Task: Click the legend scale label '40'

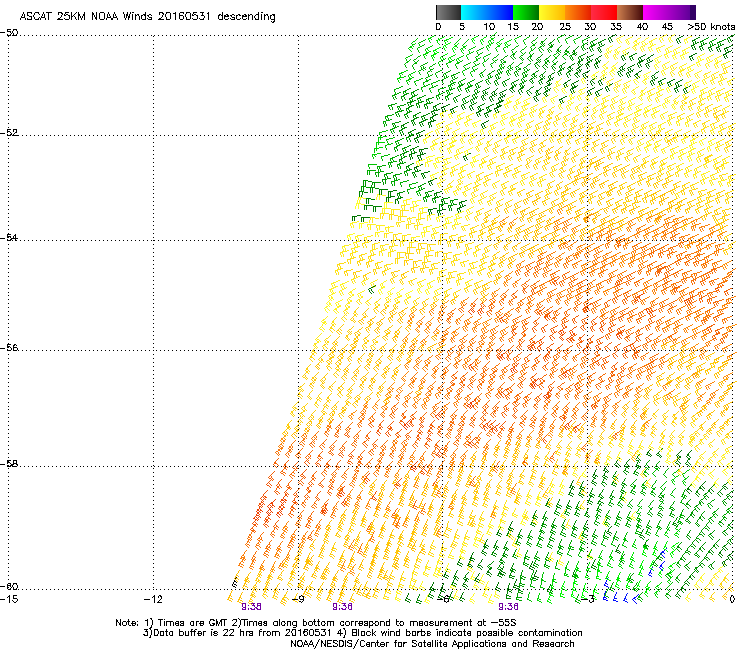Action: pos(642,27)
